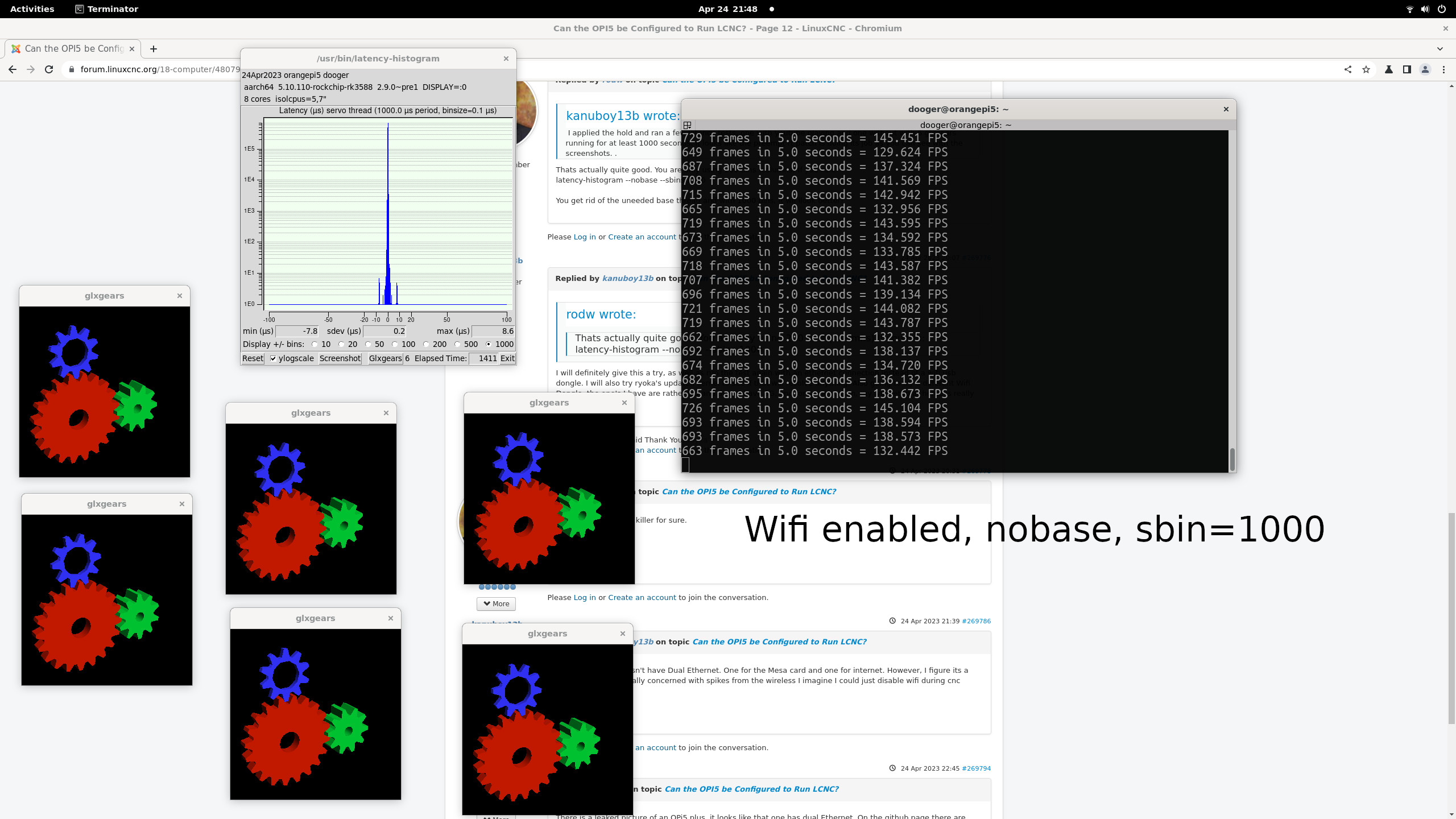This screenshot has width=1456, height=819.
Task: Click the browser forward arrow
Action: click(x=31, y=69)
